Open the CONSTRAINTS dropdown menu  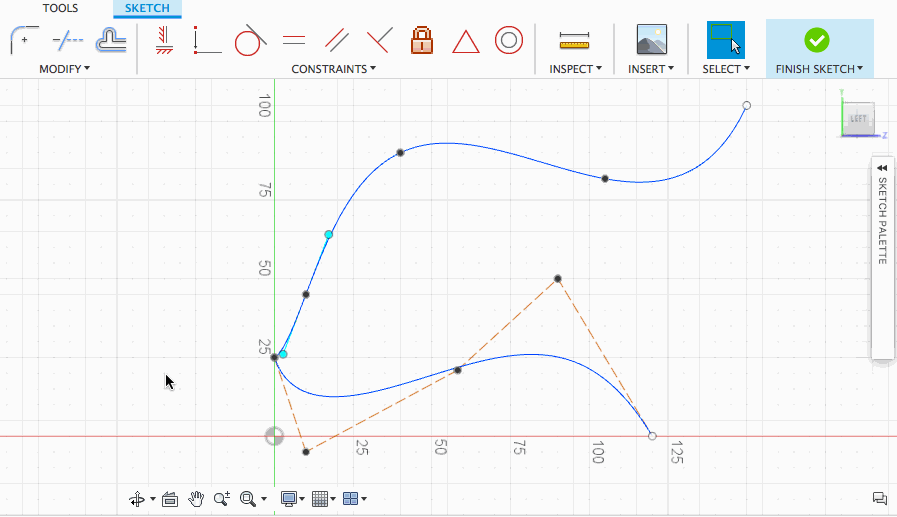tap(334, 69)
